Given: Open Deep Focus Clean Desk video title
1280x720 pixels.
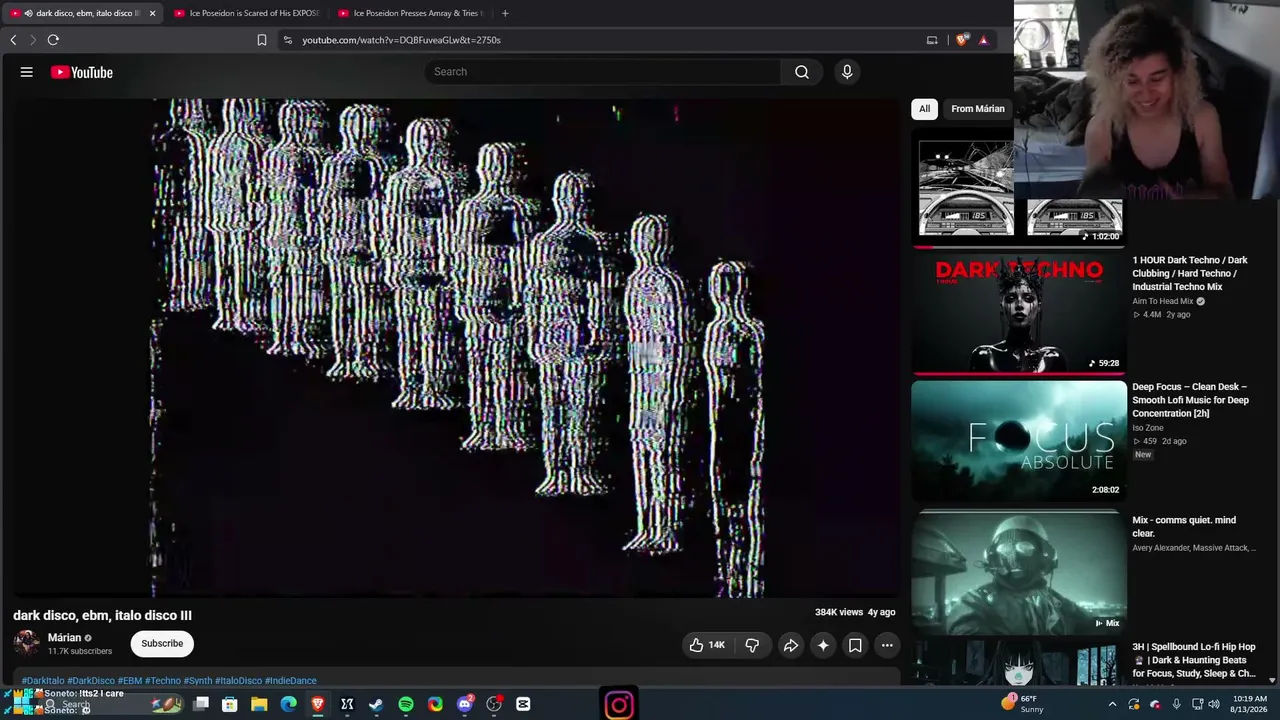Looking at the screenshot, I should [1190, 400].
